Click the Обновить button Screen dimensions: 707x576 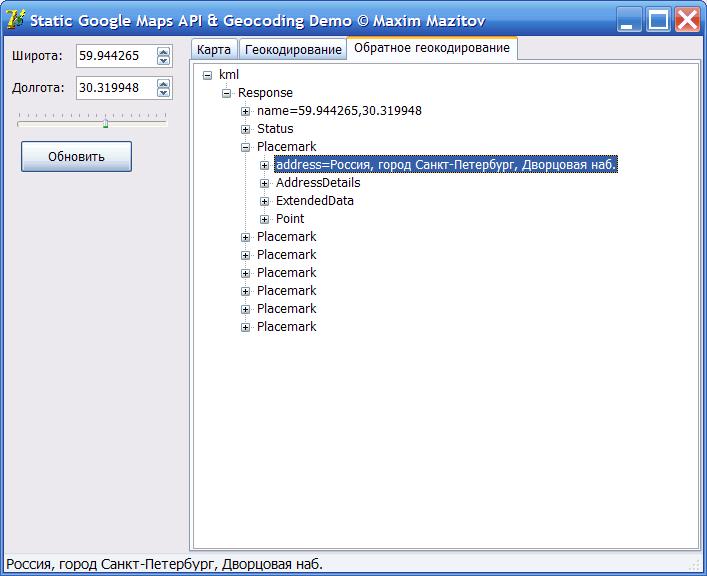click(76, 157)
